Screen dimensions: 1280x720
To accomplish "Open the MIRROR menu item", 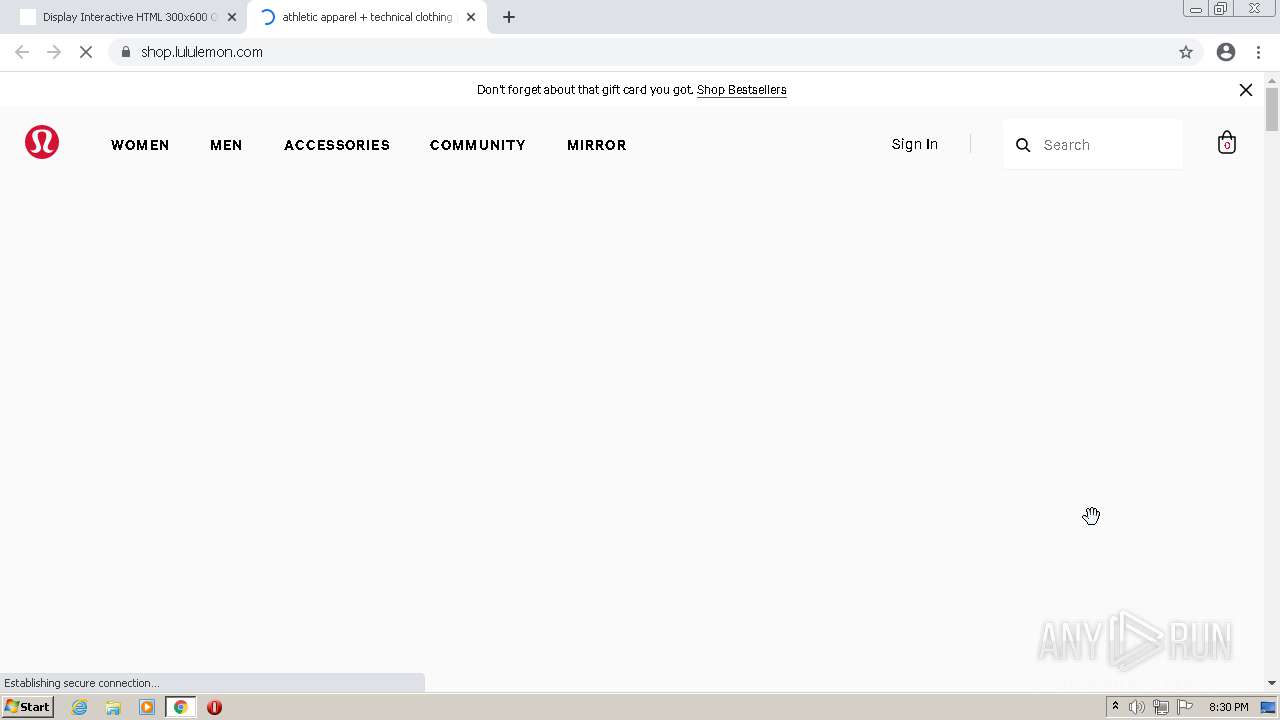I will (x=597, y=145).
